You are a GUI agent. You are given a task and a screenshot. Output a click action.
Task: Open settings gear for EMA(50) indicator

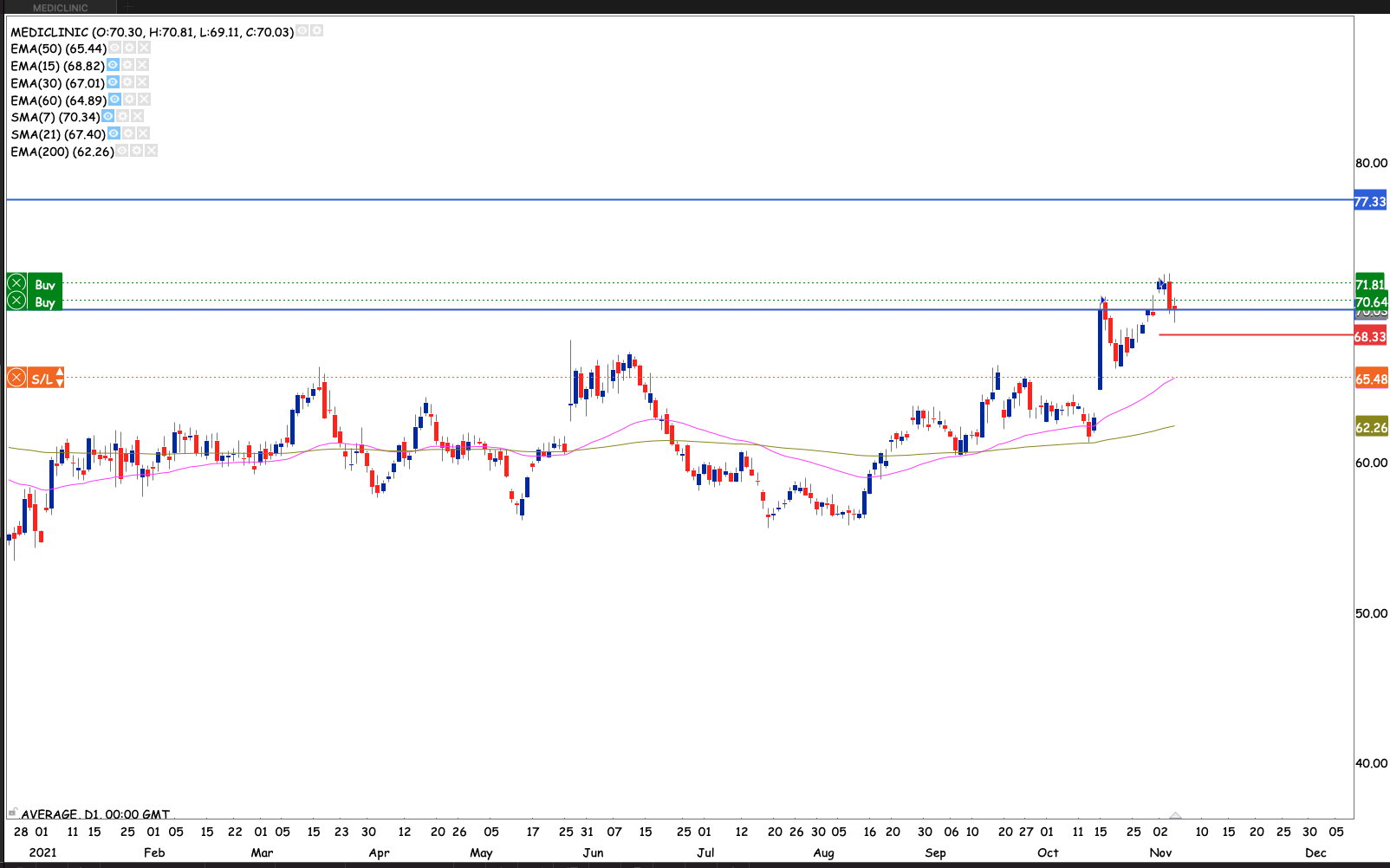pyautogui.click(x=129, y=49)
